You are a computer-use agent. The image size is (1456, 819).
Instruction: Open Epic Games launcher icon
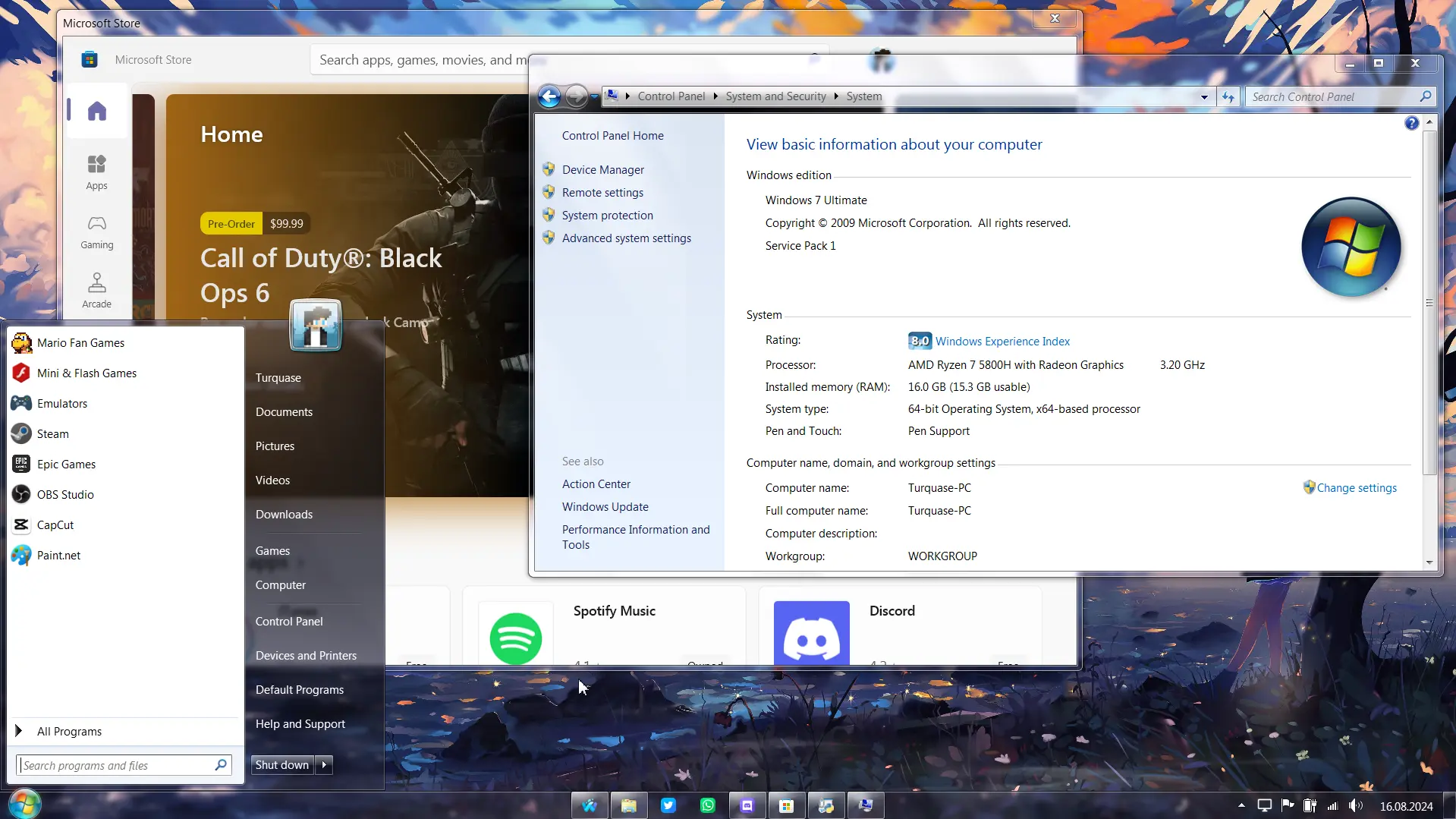[x=21, y=465]
